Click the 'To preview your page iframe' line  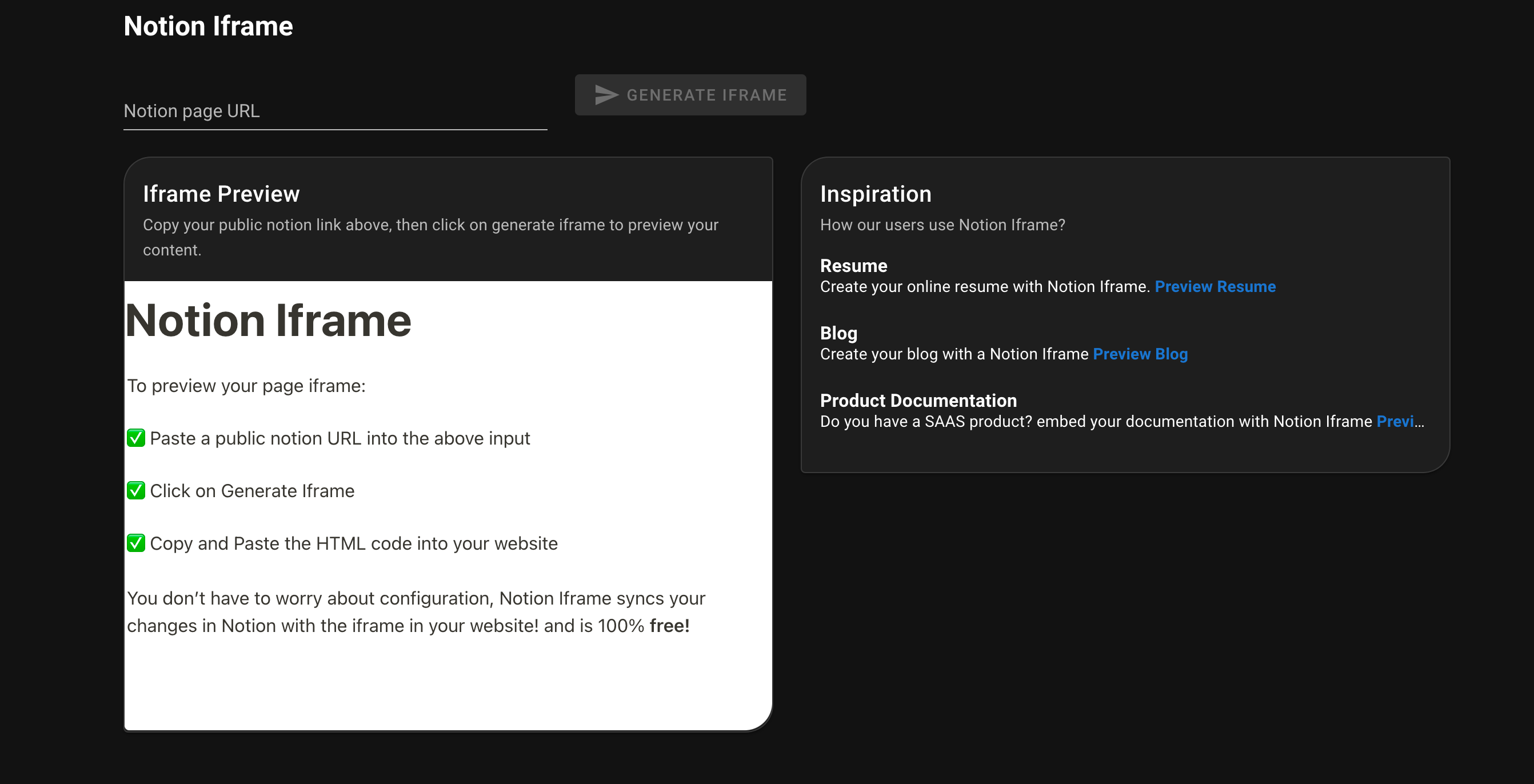coord(246,386)
